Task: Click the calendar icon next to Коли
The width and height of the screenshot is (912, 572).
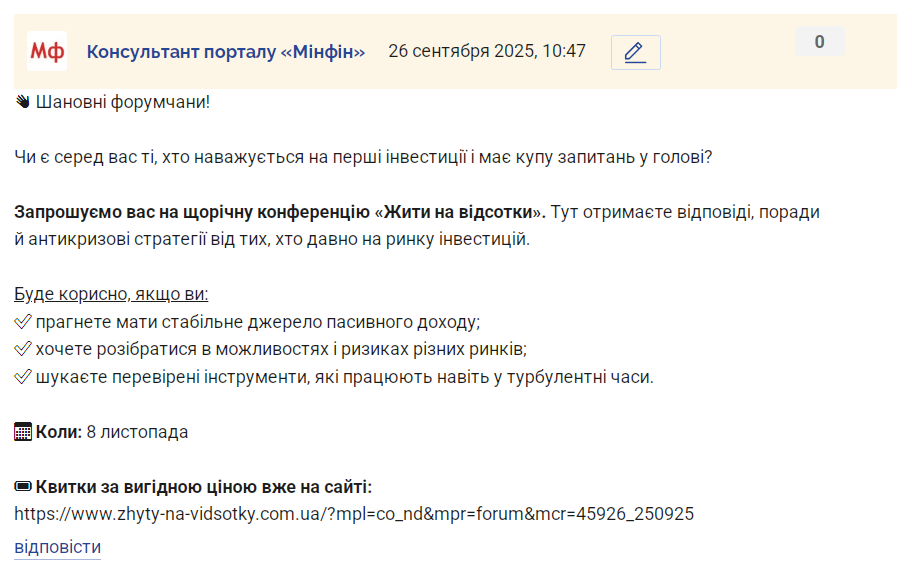Action: click(x=23, y=432)
